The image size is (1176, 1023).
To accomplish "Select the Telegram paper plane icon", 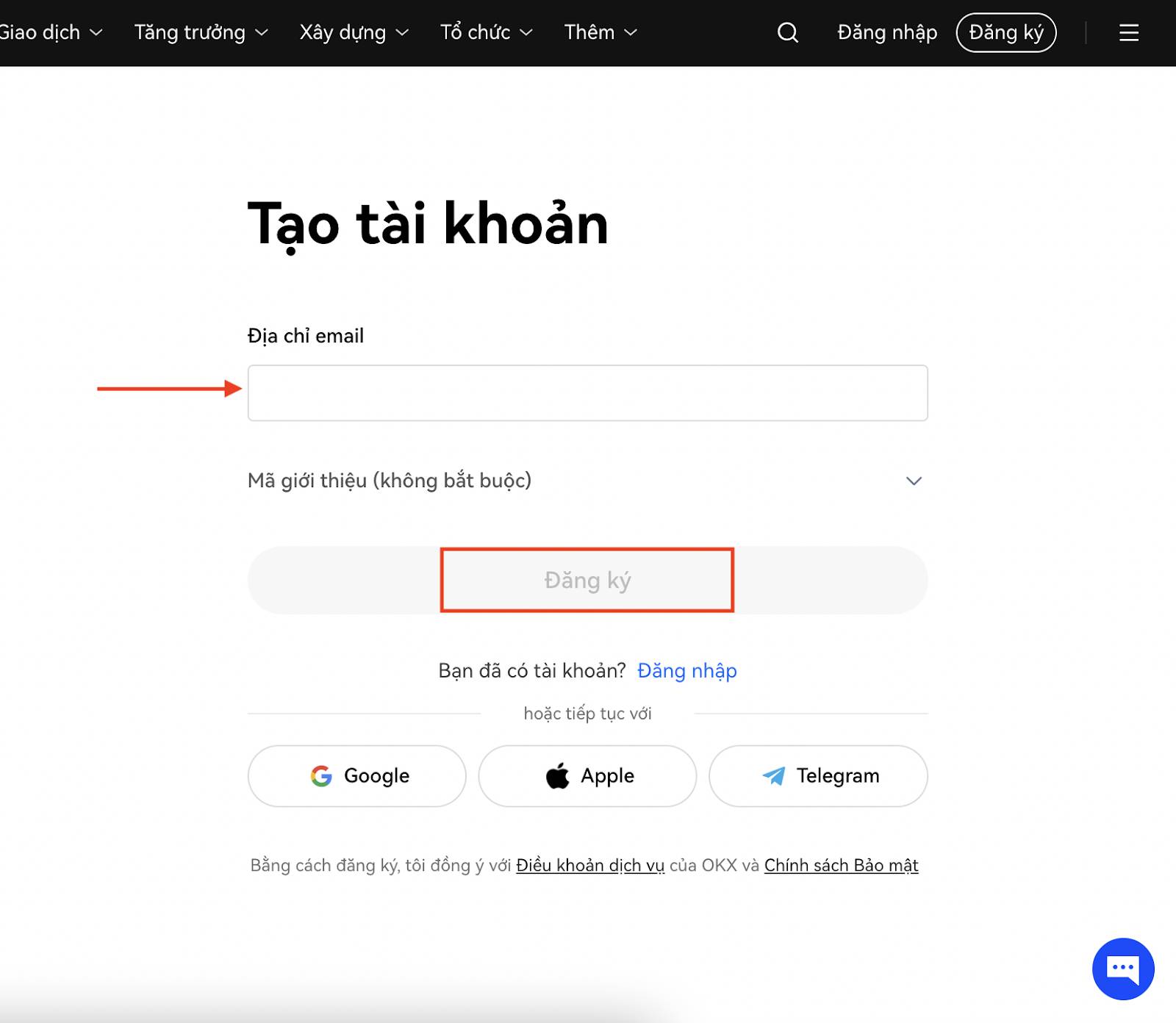I will [772, 775].
